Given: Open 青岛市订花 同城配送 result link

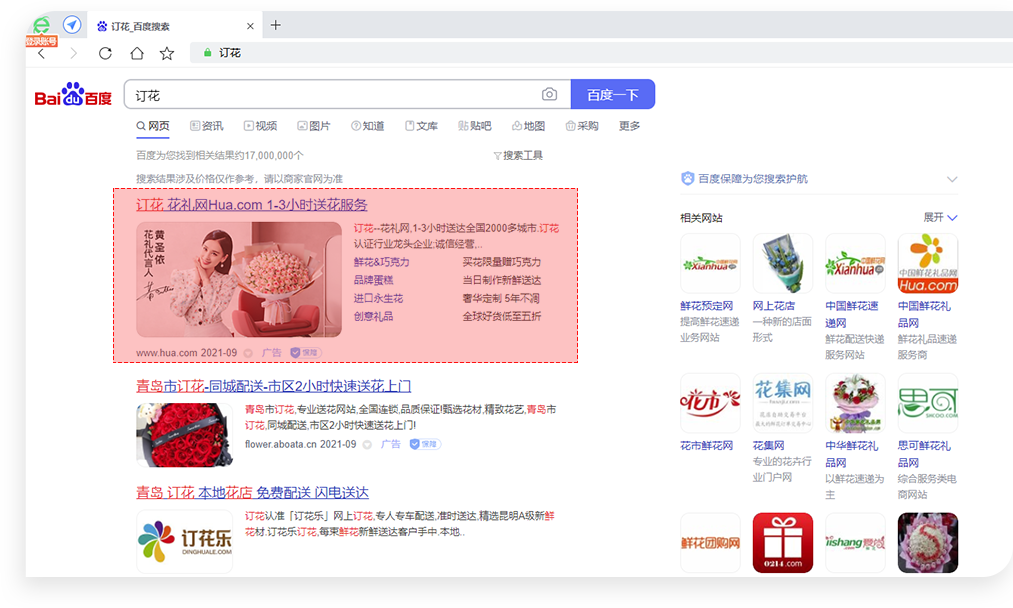Looking at the screenshot, I should pos(273,386).
